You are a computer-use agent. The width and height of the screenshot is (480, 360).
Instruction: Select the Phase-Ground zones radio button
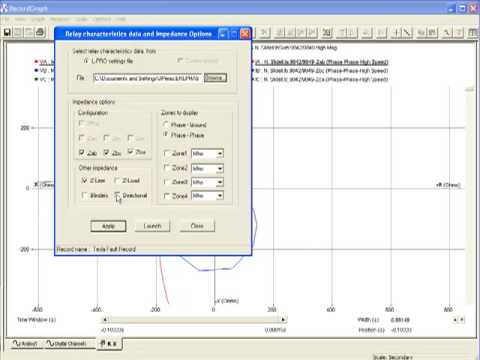tap(166, 125)
